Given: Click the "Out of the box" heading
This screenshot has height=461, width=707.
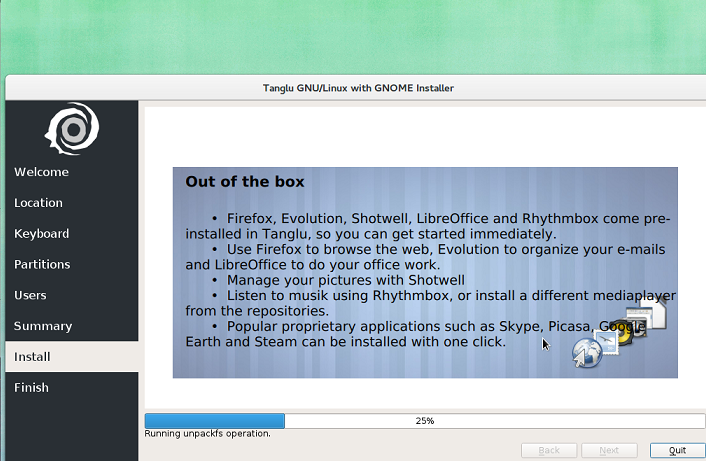Looking at the screenshot, I should pos(245,181).
